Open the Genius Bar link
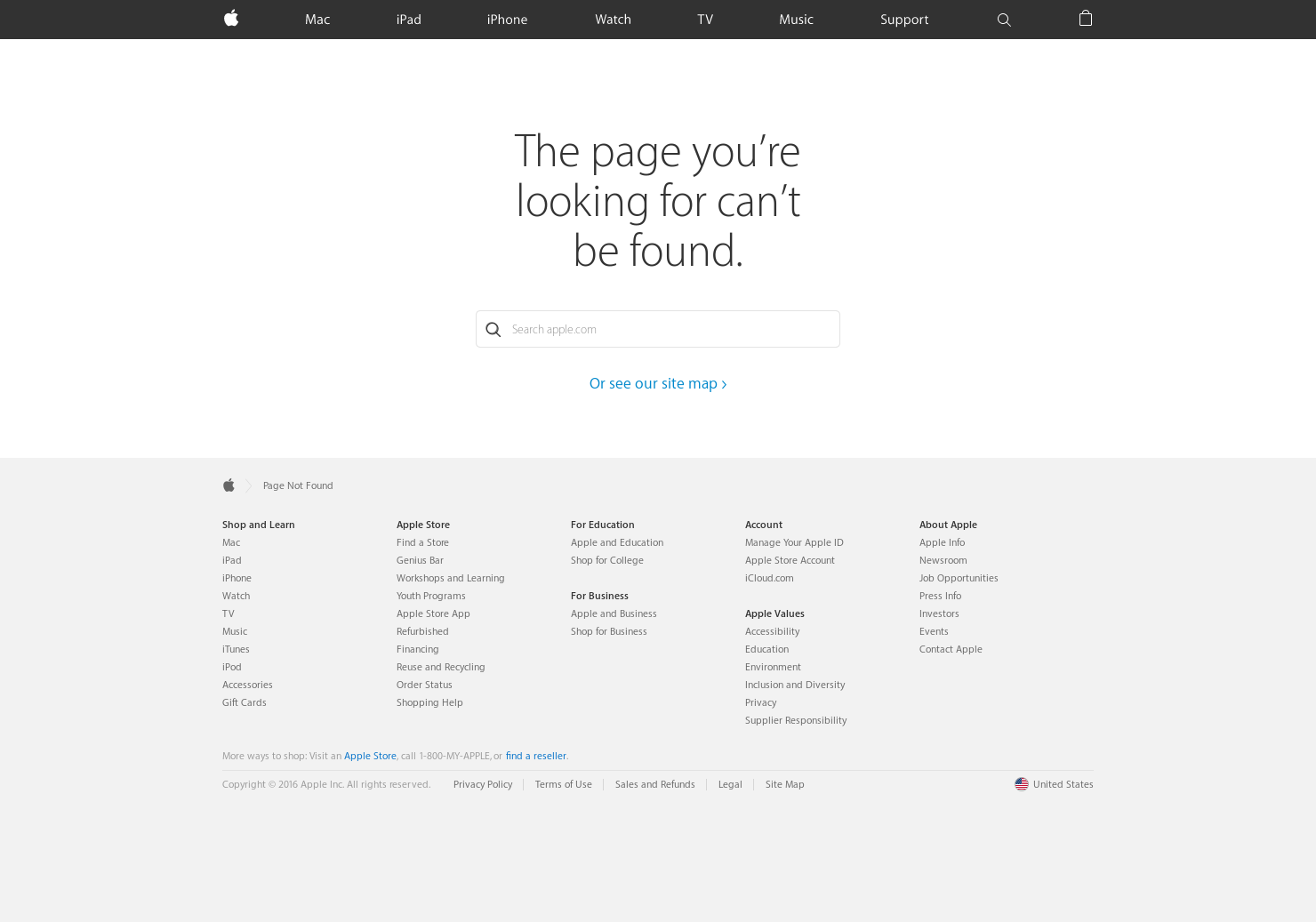1316x922 pixels. [x=420, y=560]
